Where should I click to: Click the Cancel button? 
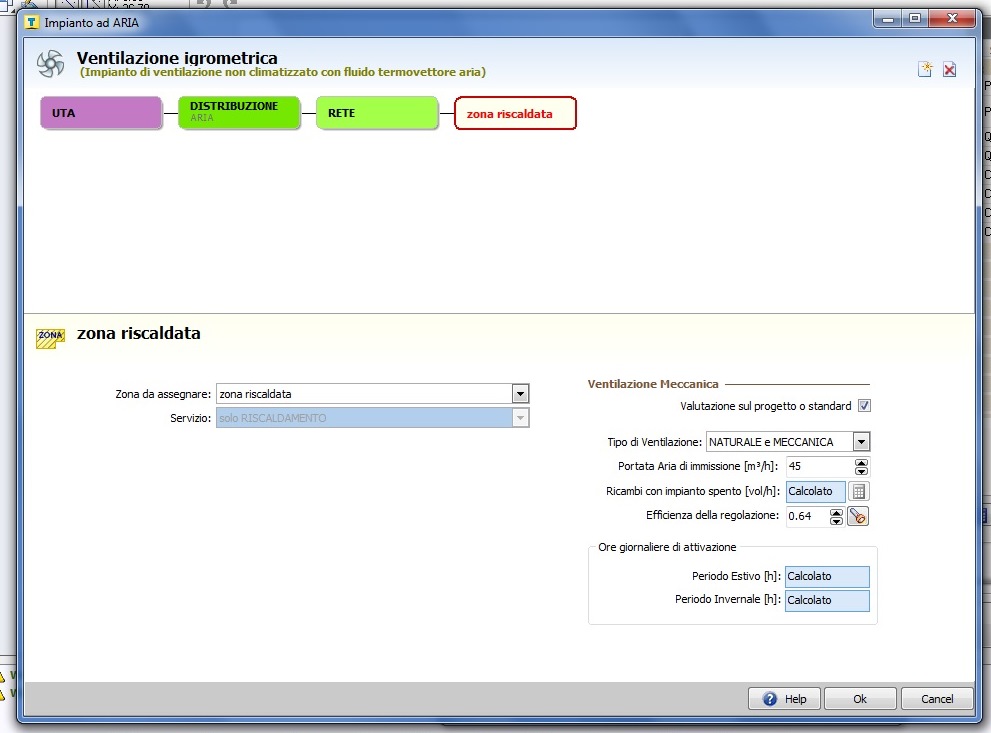[937, 699]
